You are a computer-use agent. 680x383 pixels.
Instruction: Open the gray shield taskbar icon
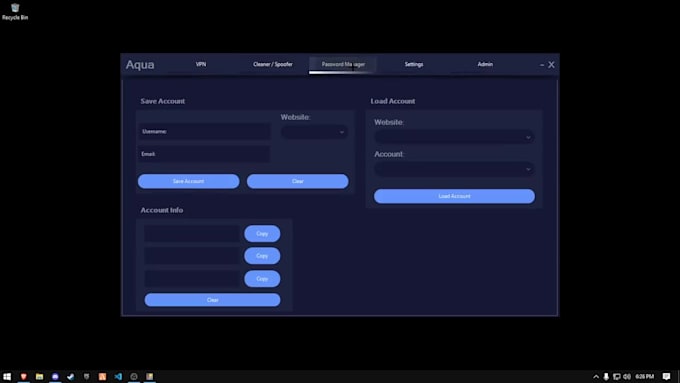[x=86, y=376]
